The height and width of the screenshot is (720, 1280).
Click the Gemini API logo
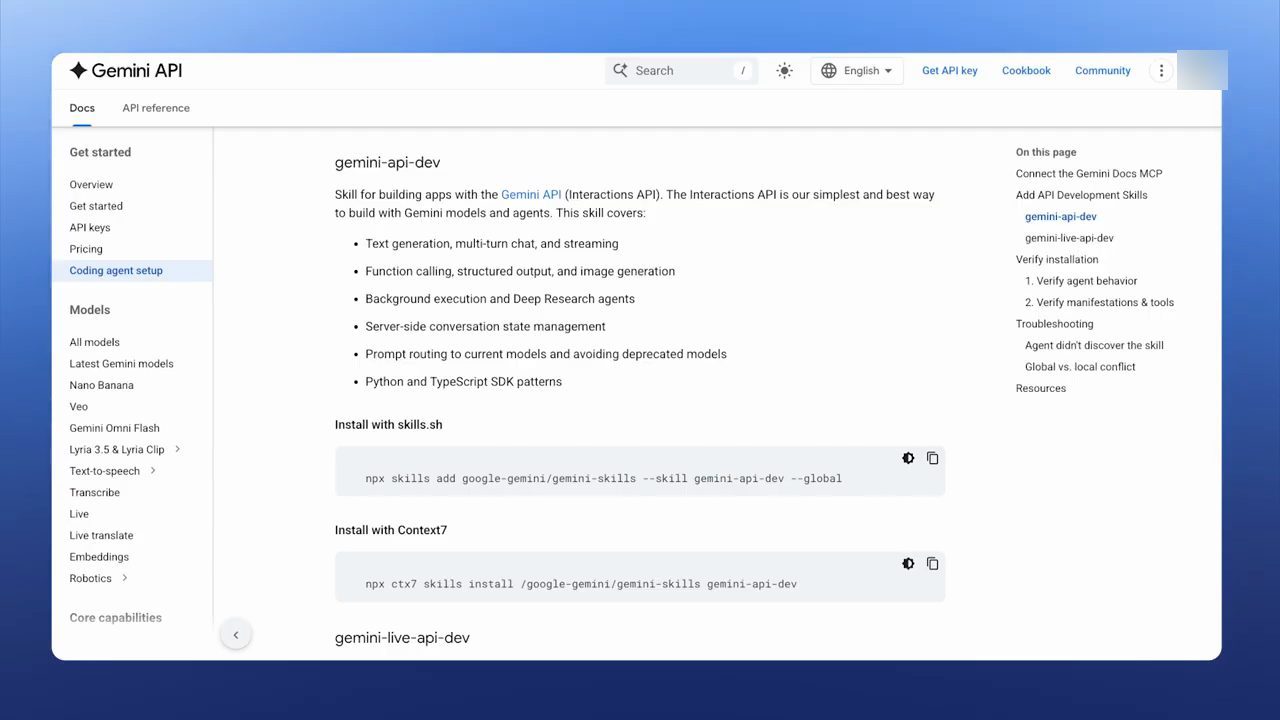coord(126,71)
